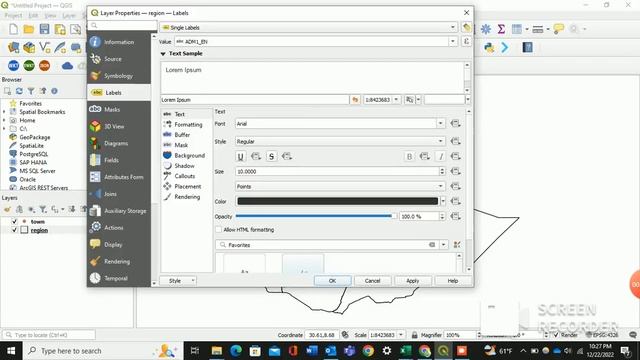Adjust the Opacity slider
This screenshot has width=640, height=360.
point(316,216)
